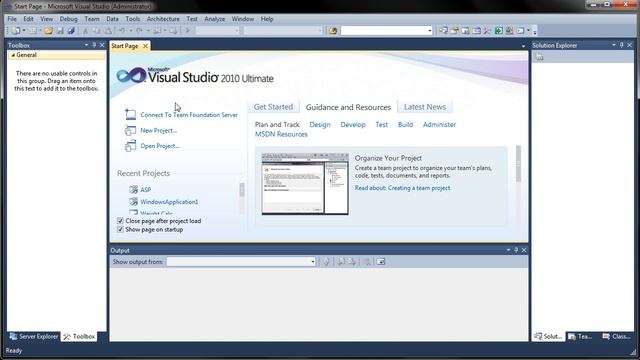Click the Copy toolbar icon
The image size is (640, 360).
point(96,31)
